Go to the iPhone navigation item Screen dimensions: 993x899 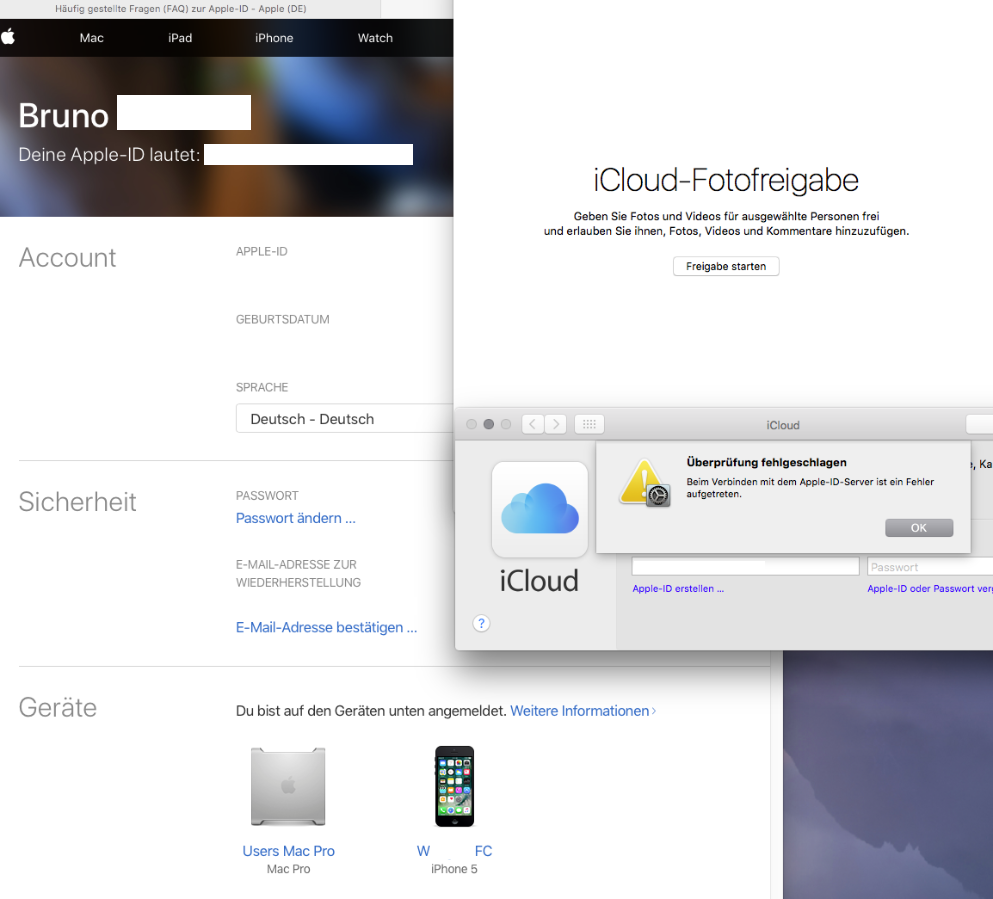click(x=274, y=38)
